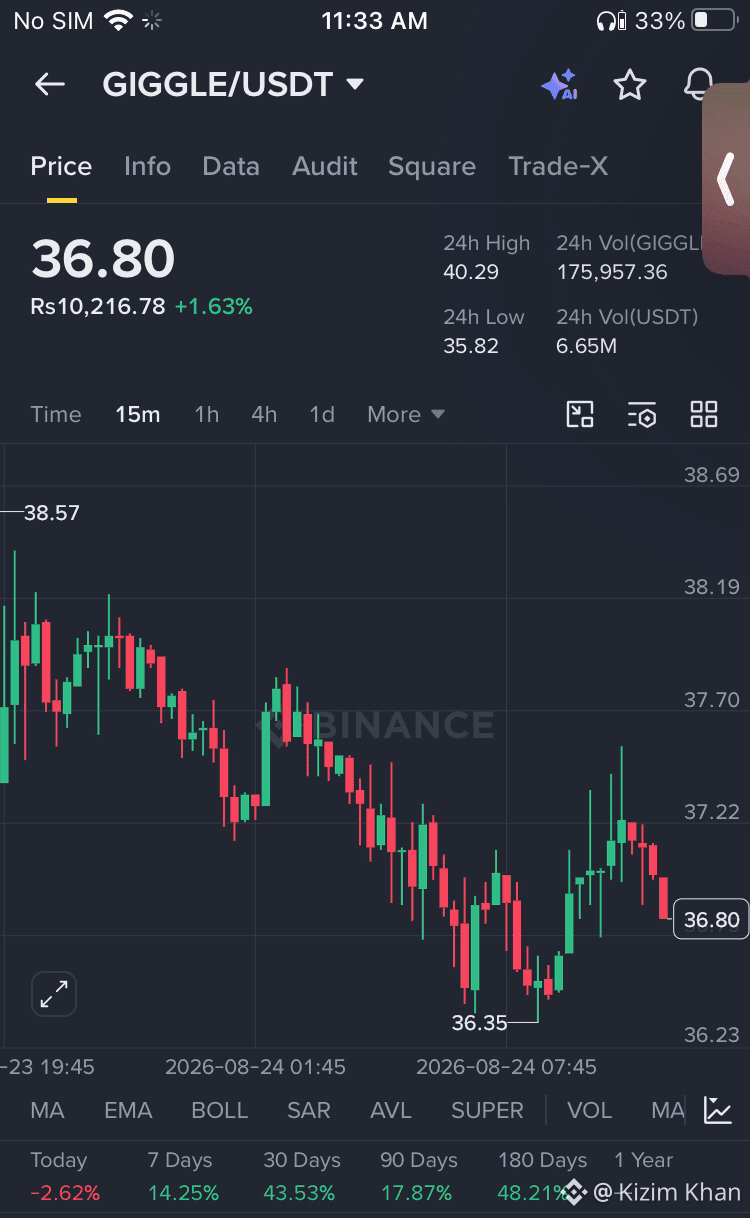Open the indicator chart icon at bottom
Image resolution: width=750 pixels, height=1218 pixels.
[718, 1109]
